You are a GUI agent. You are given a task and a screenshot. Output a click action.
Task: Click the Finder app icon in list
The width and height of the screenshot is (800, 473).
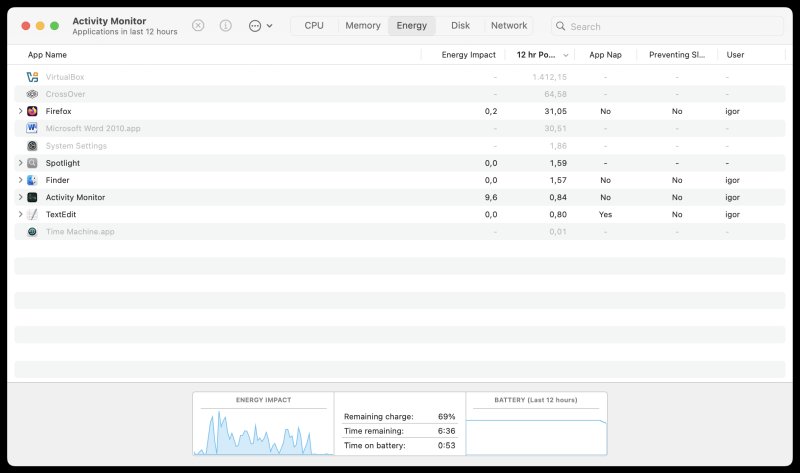(32, 180)
